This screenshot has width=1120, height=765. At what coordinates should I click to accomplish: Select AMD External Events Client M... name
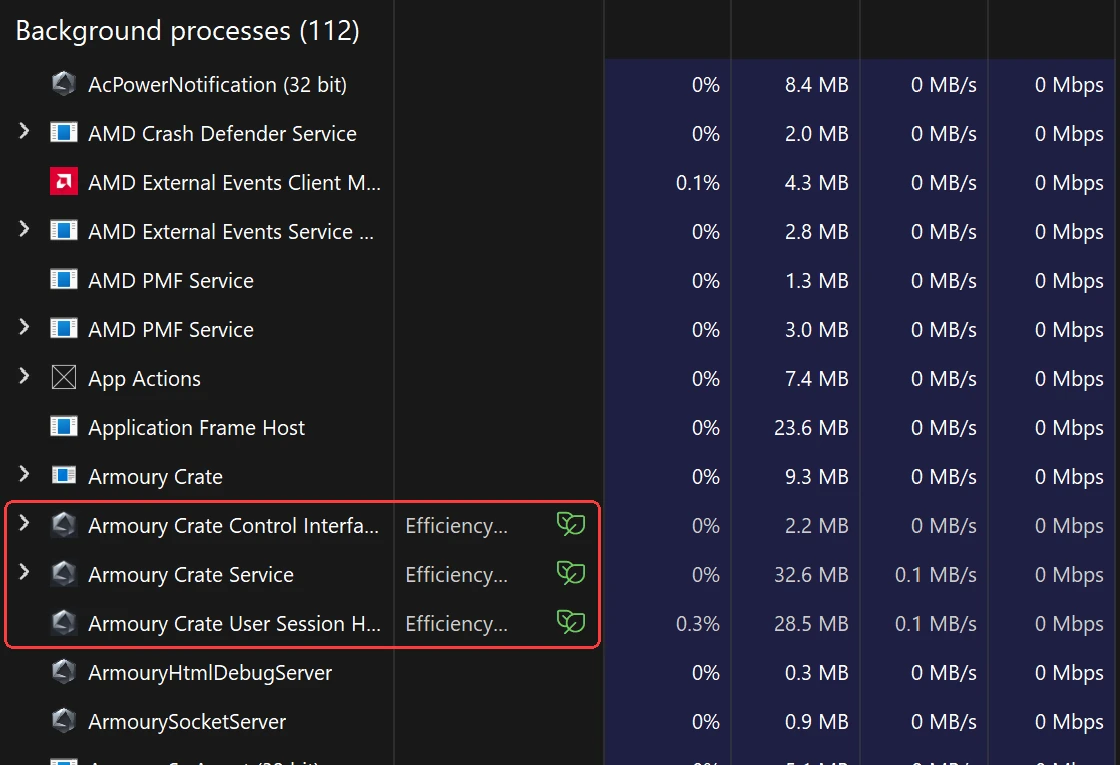[234, 183]
